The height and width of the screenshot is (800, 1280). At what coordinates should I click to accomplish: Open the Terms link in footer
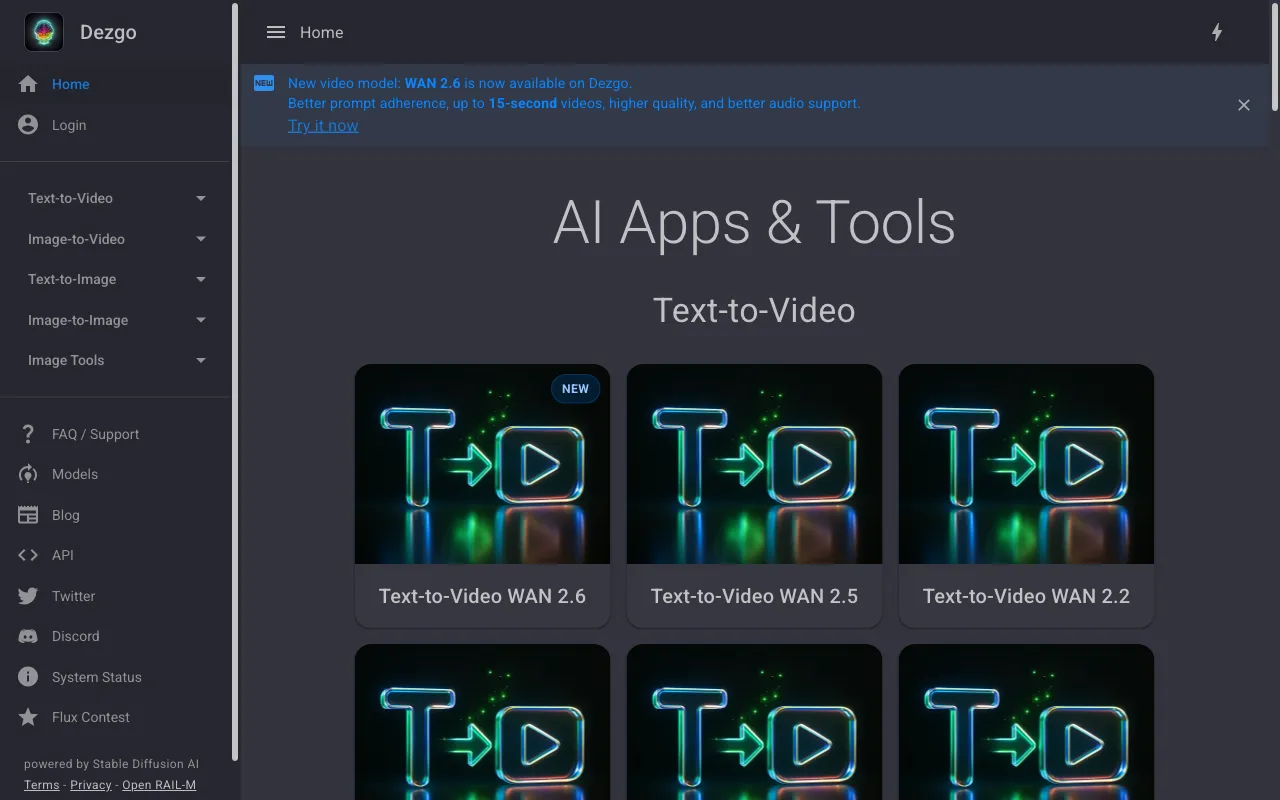coord(42,785)
